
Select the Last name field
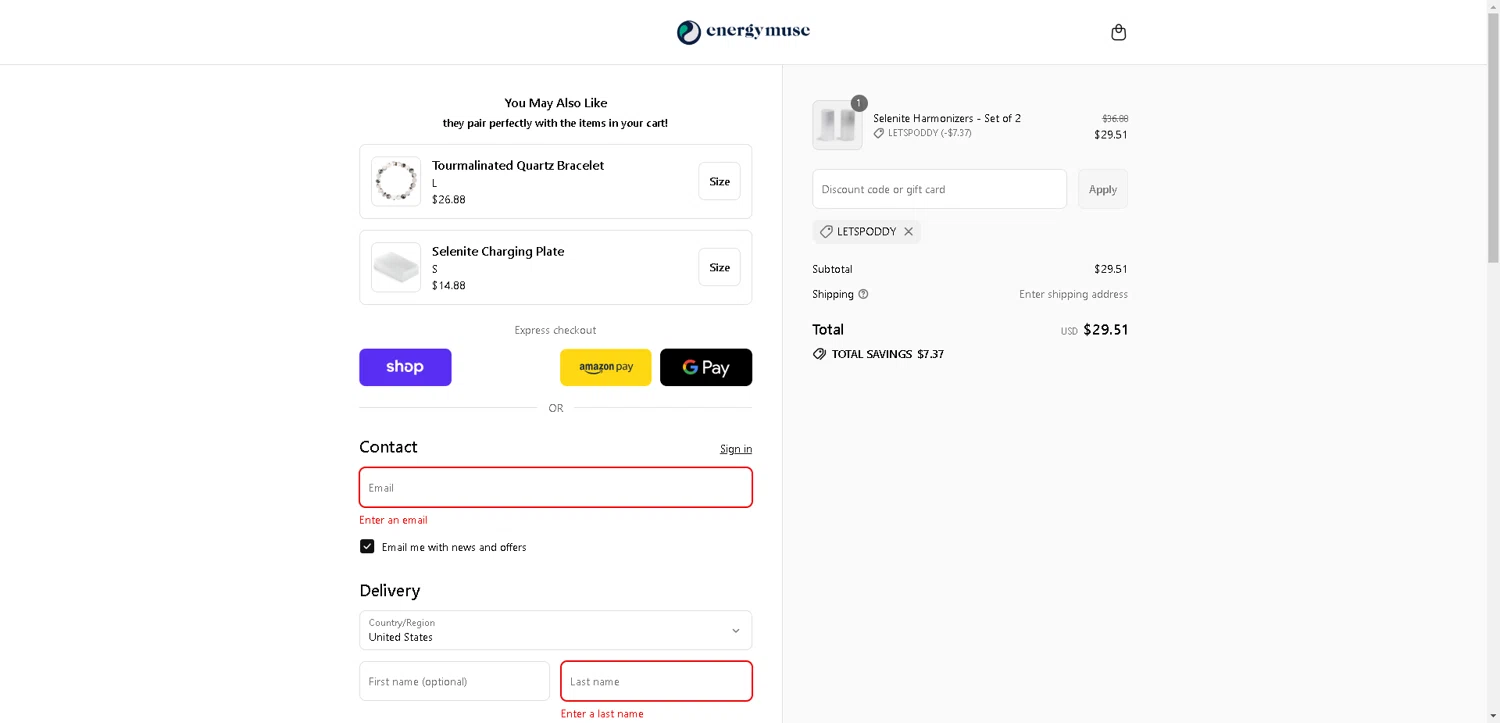tap(656, 681)
